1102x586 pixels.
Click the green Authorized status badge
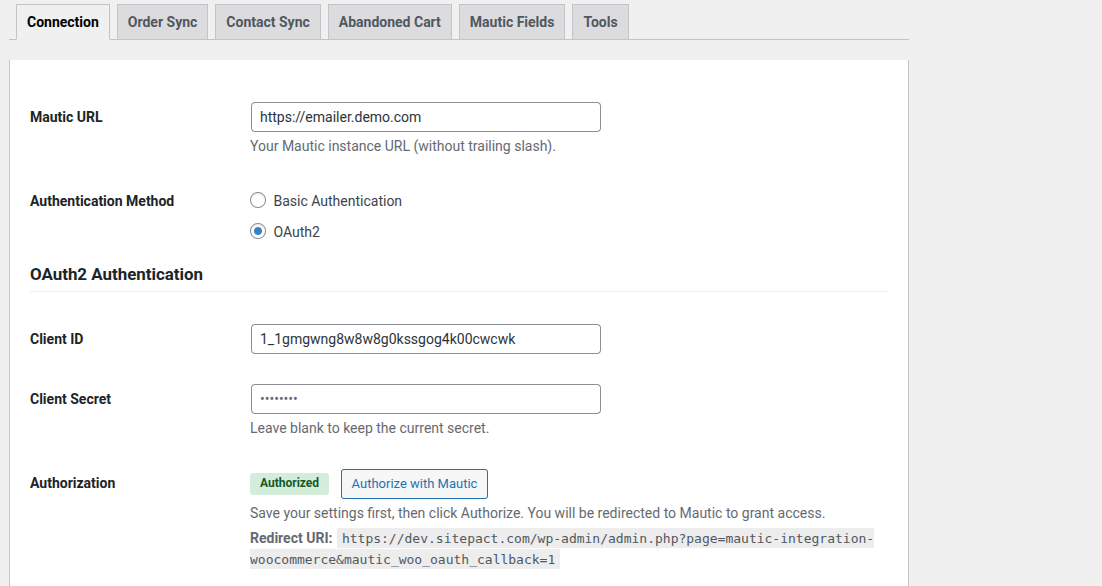point(289,483)
